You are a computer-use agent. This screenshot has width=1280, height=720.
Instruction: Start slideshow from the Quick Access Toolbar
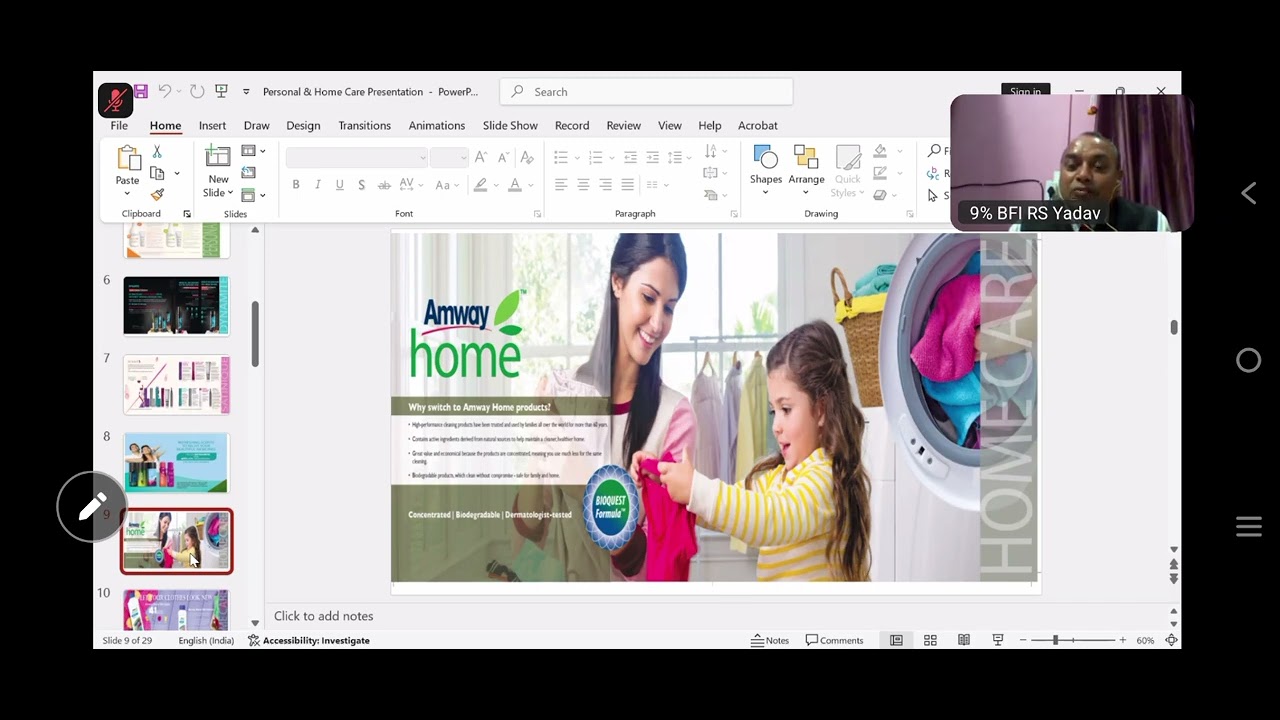point(221,91)
